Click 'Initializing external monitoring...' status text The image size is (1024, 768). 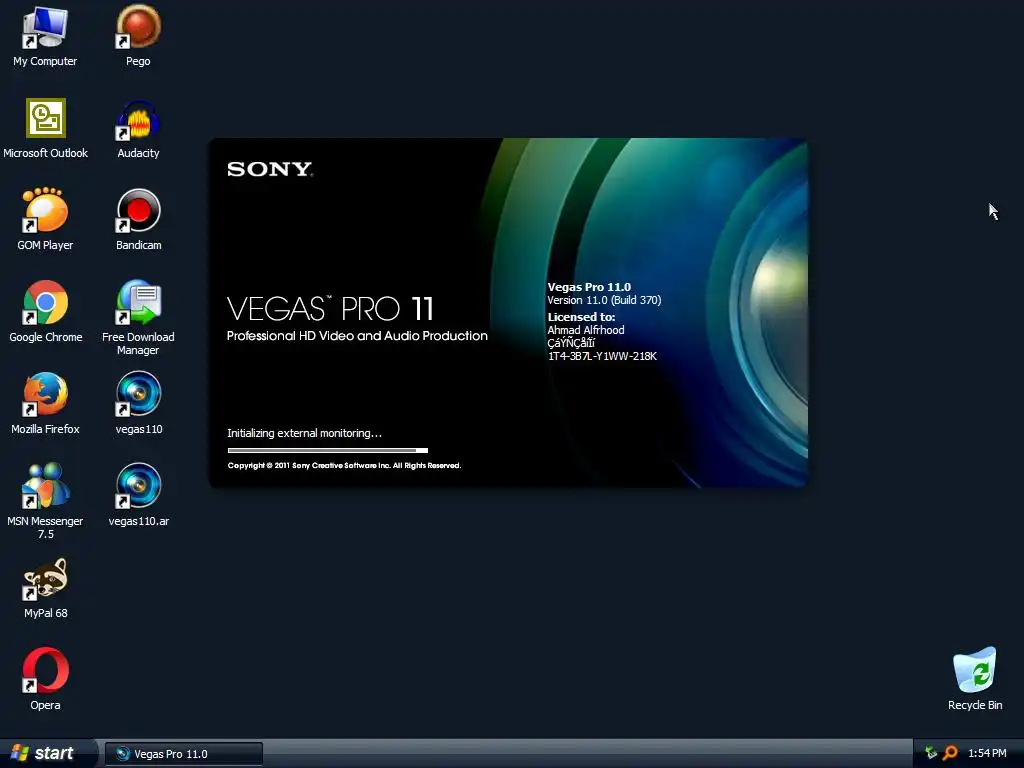pos(304,433)
